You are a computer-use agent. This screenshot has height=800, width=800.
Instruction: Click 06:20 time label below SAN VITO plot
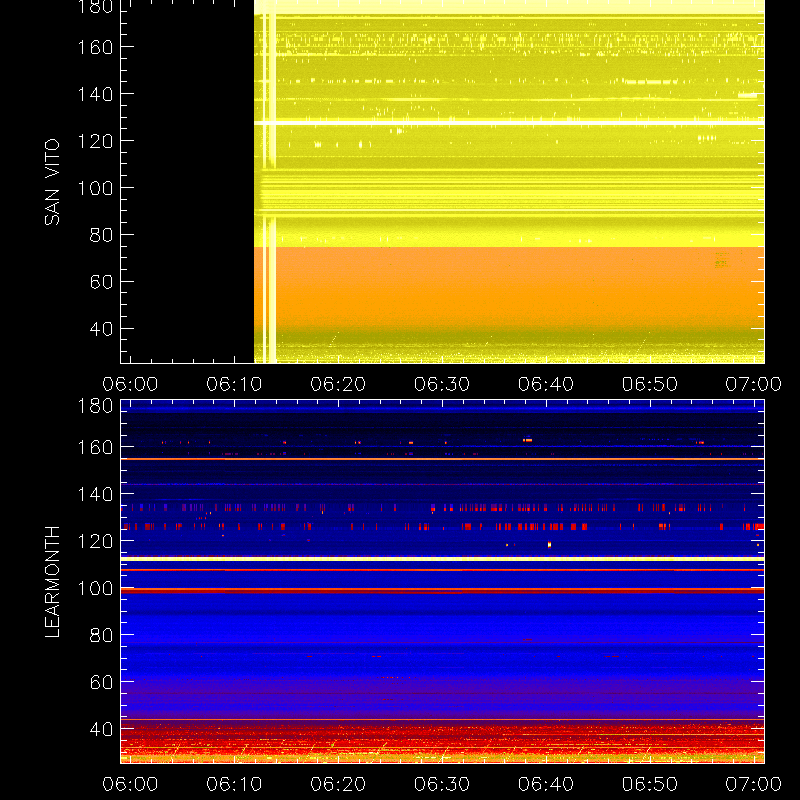click(x=338, y=384)
